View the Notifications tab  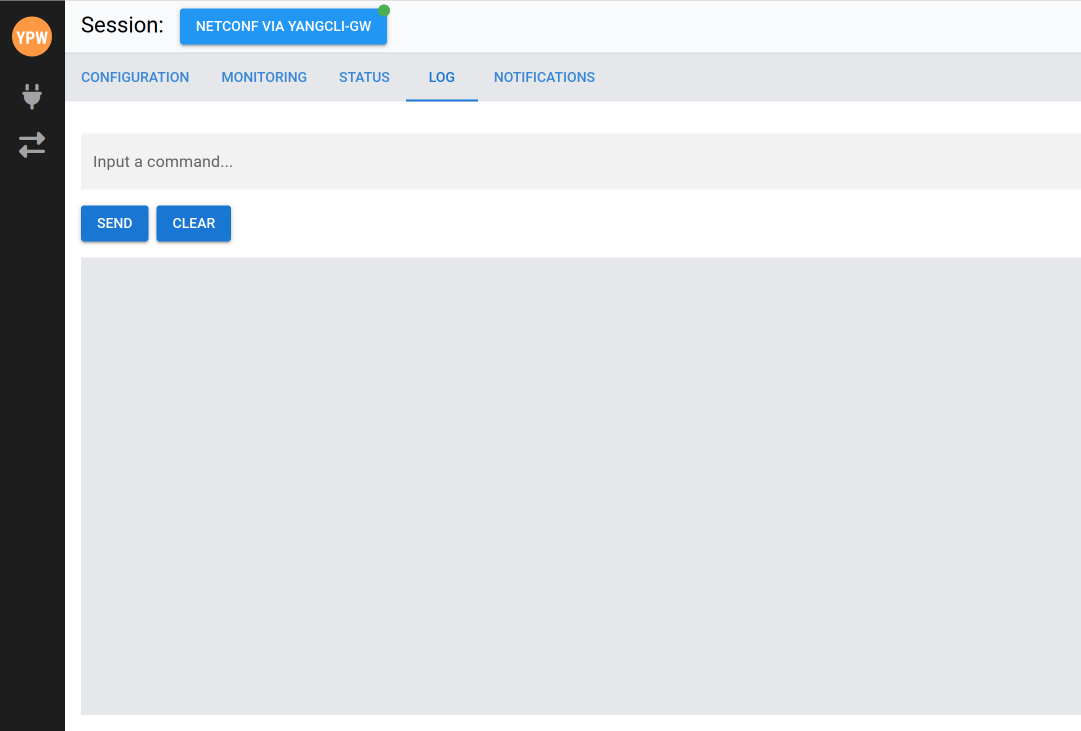(544, 77)
